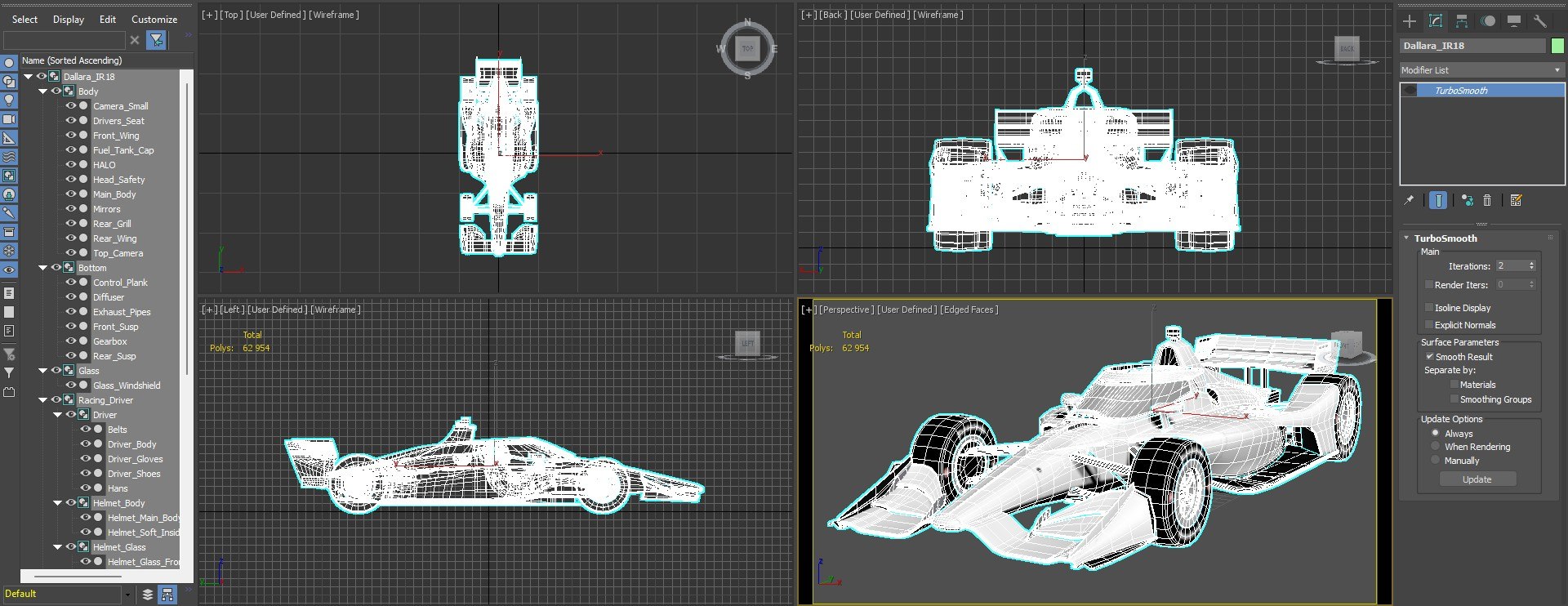Click Make Unique icon in modifier stack
The height and width of the screenshot is (606, 1568).
[x=1468, y=200]
